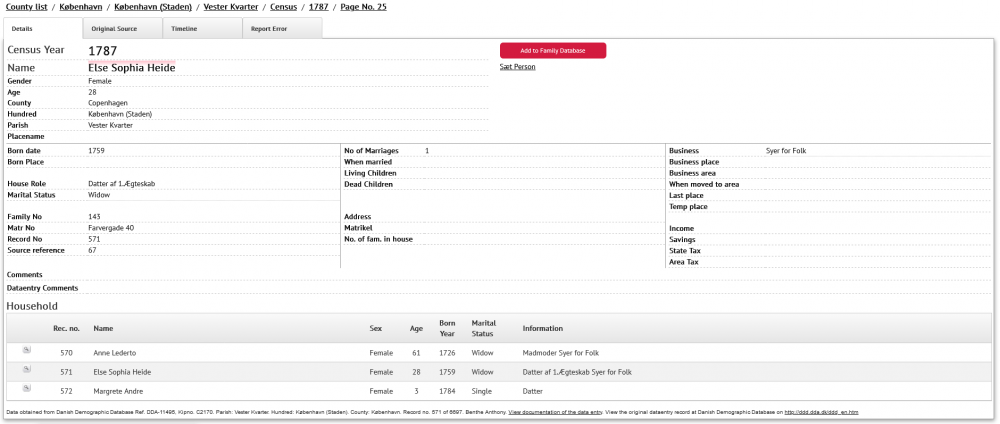Open record icon for Anne Lederto

[x=26, y=350]
